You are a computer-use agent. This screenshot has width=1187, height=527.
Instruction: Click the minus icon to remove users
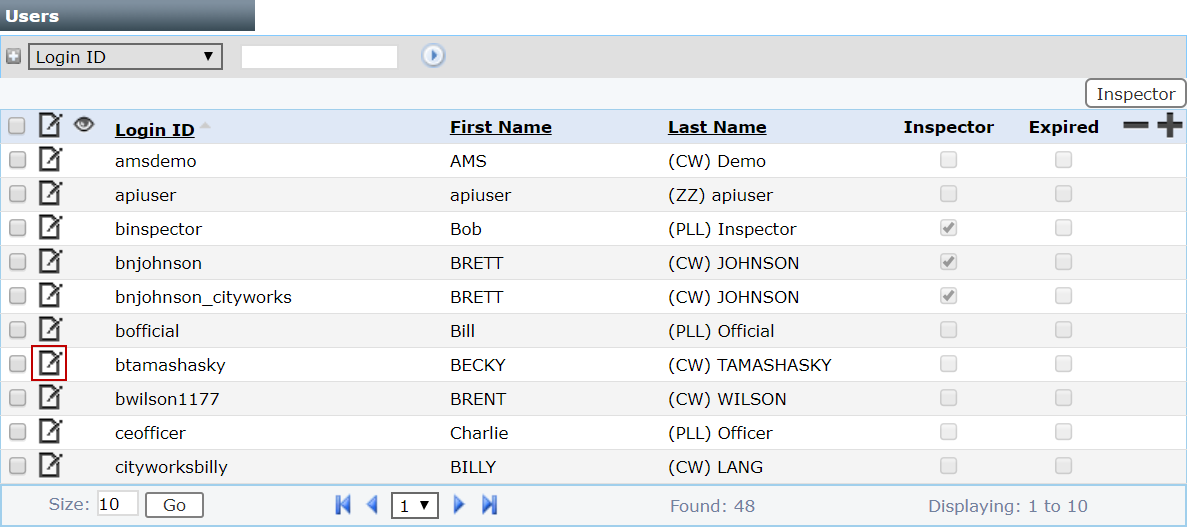[x=1136, y=126]
